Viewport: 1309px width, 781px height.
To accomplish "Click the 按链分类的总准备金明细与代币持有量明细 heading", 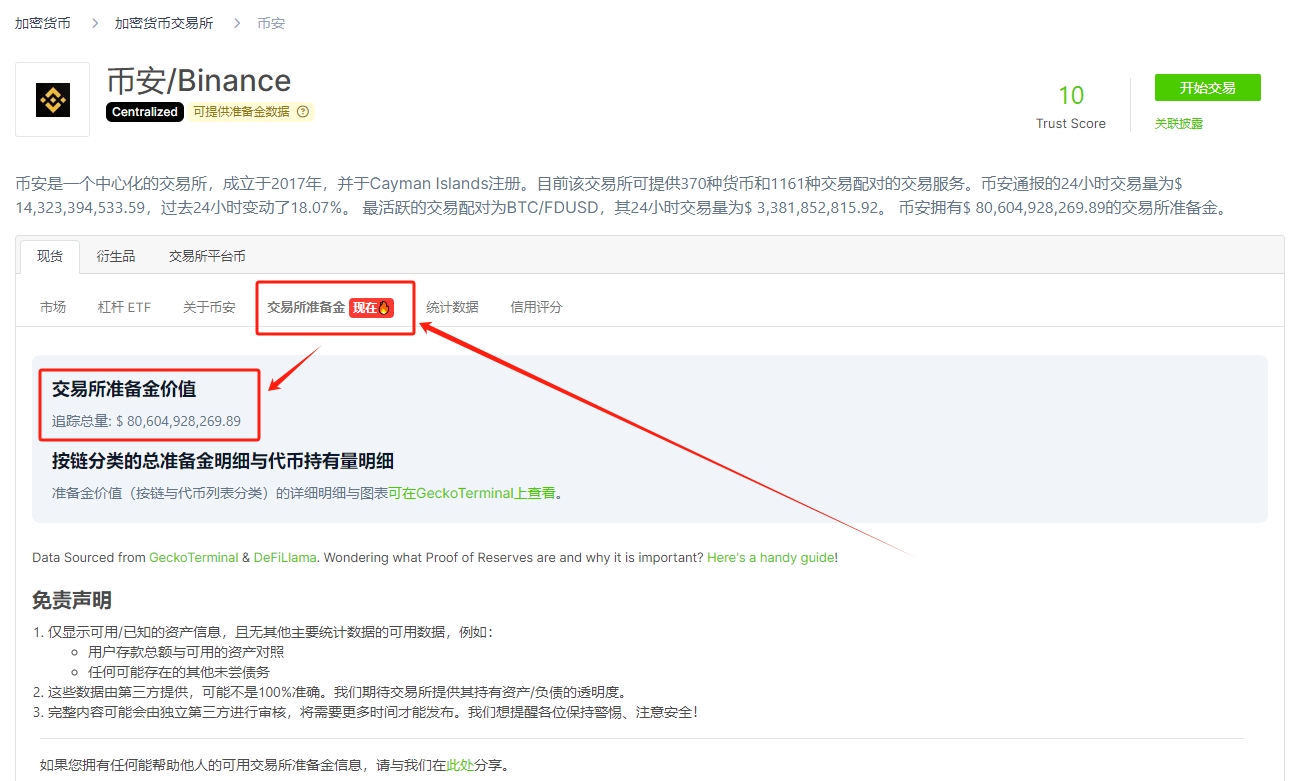I will click(223, 461).
